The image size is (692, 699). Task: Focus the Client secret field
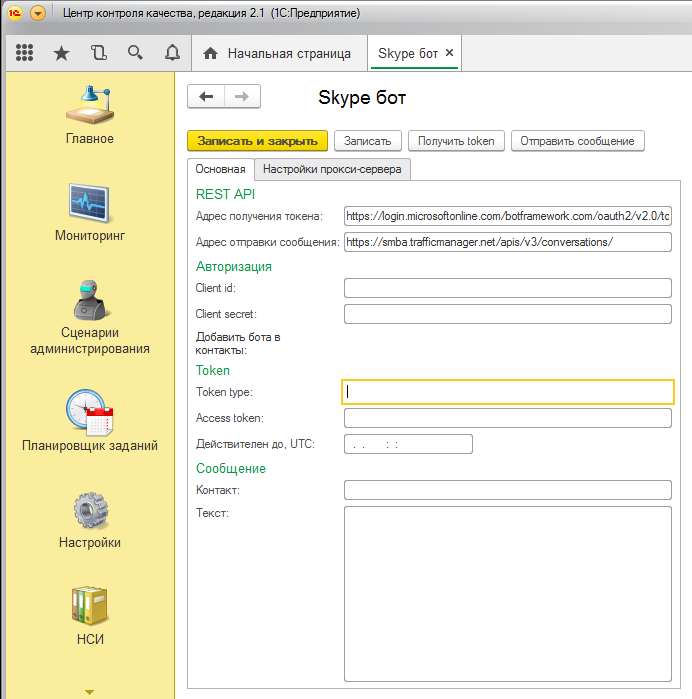pos(508,314)
